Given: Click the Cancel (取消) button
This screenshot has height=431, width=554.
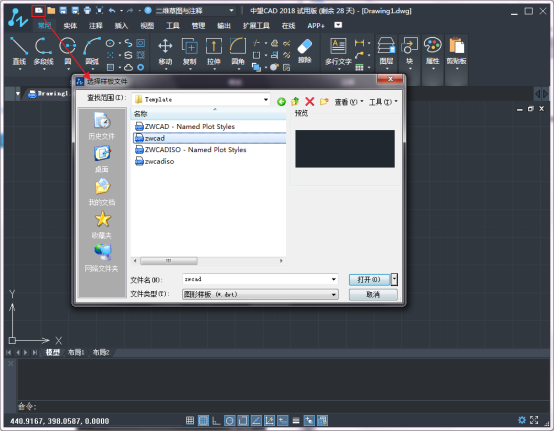Looking at the screenshot, I should tap(373, 294).
